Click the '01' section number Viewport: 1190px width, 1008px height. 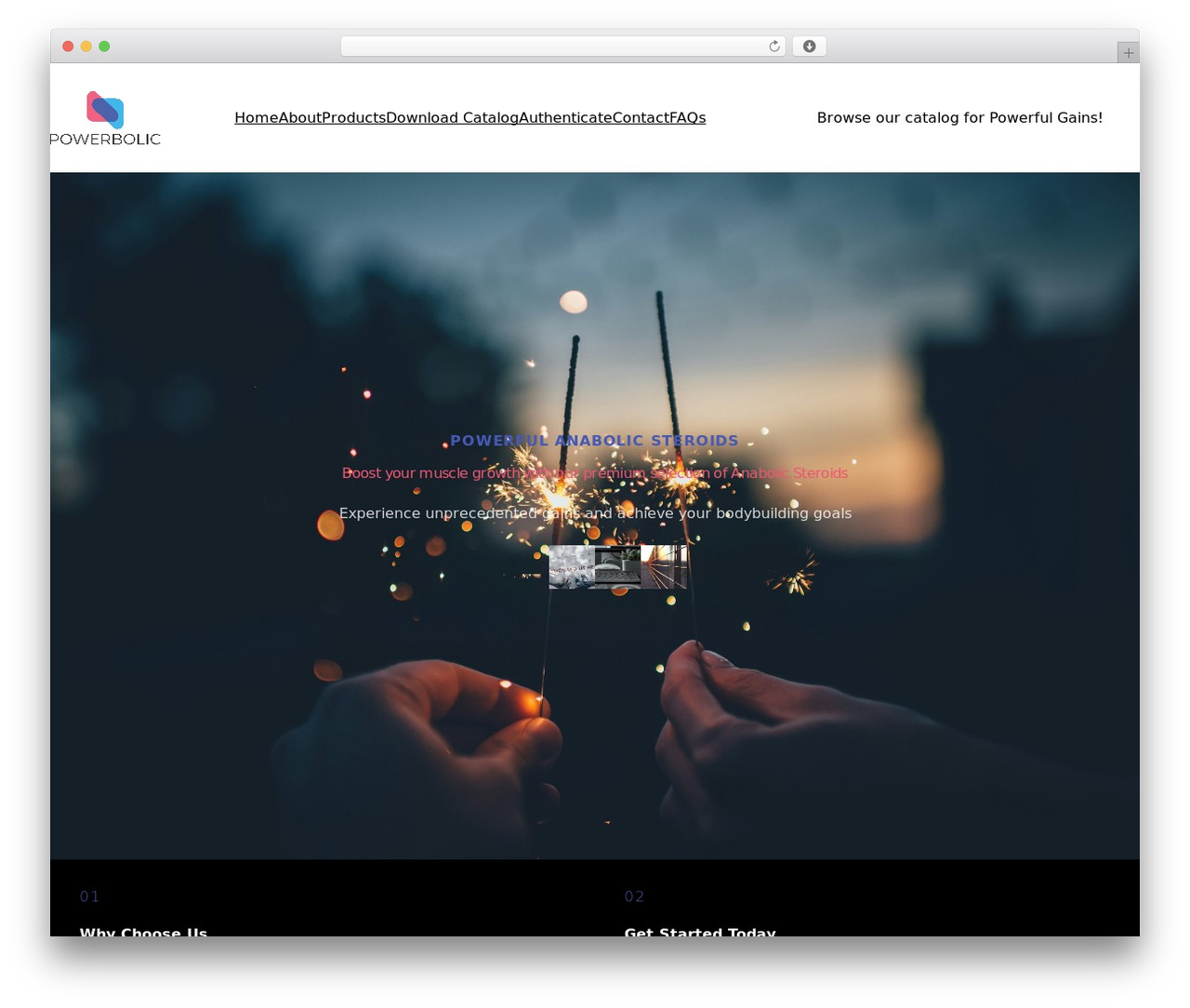click(89, 896)
